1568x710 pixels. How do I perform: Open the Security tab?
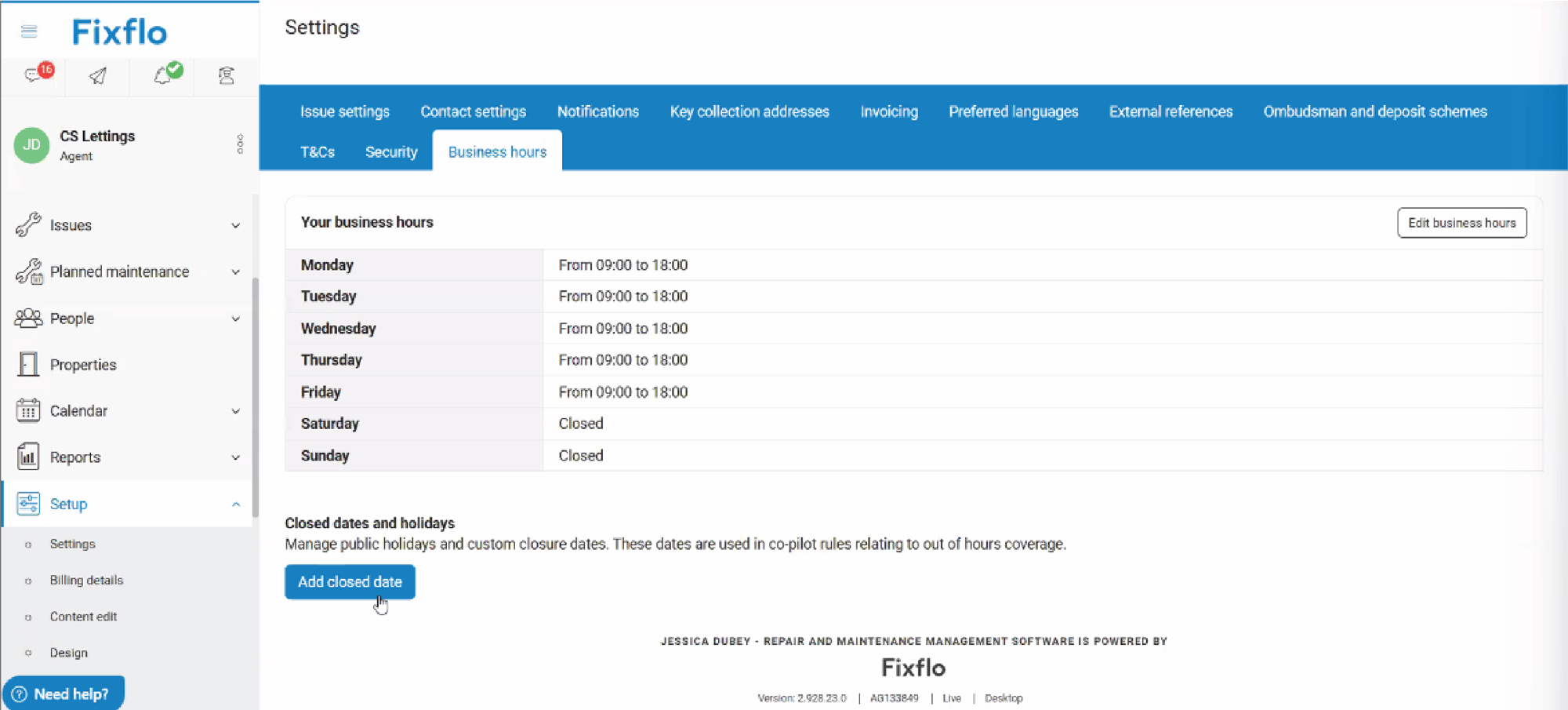tap(390, 152)
